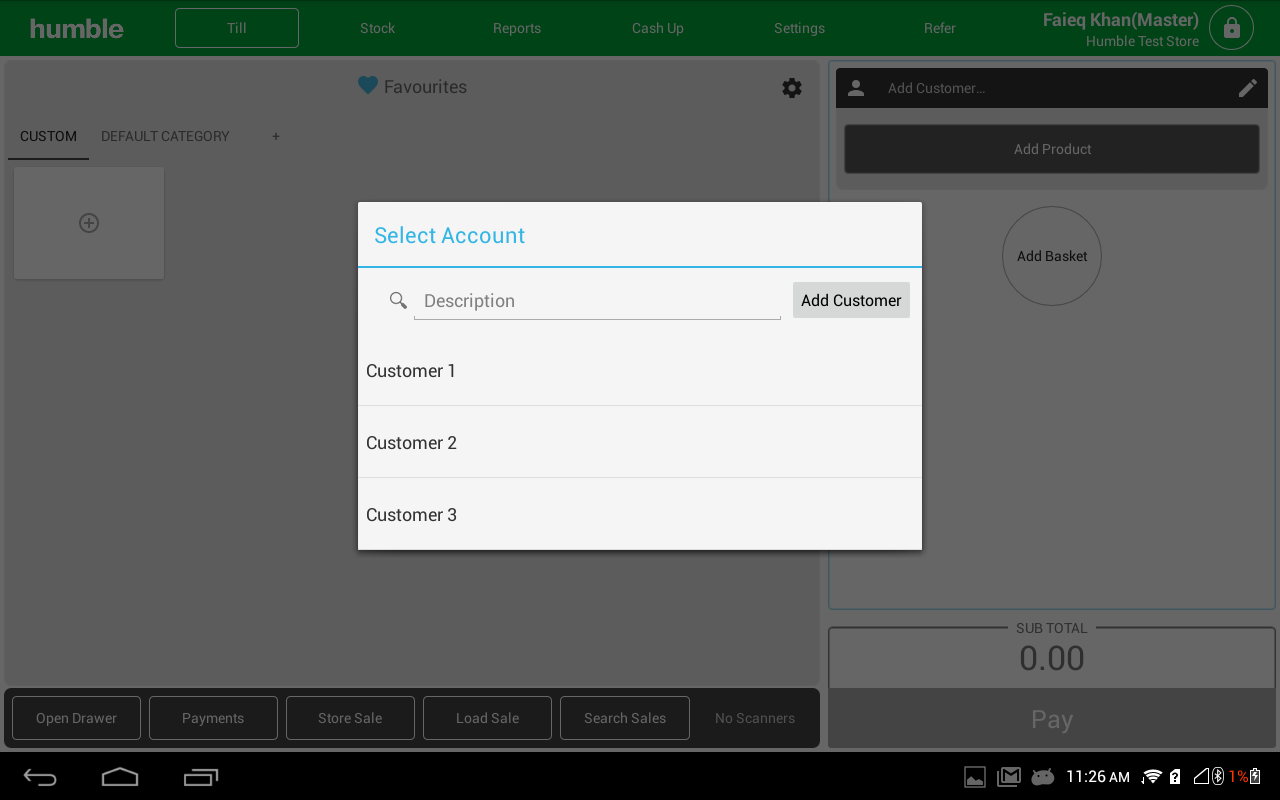Open the Favourites settings gear
1280x800 pixels.
click(792, 88)
